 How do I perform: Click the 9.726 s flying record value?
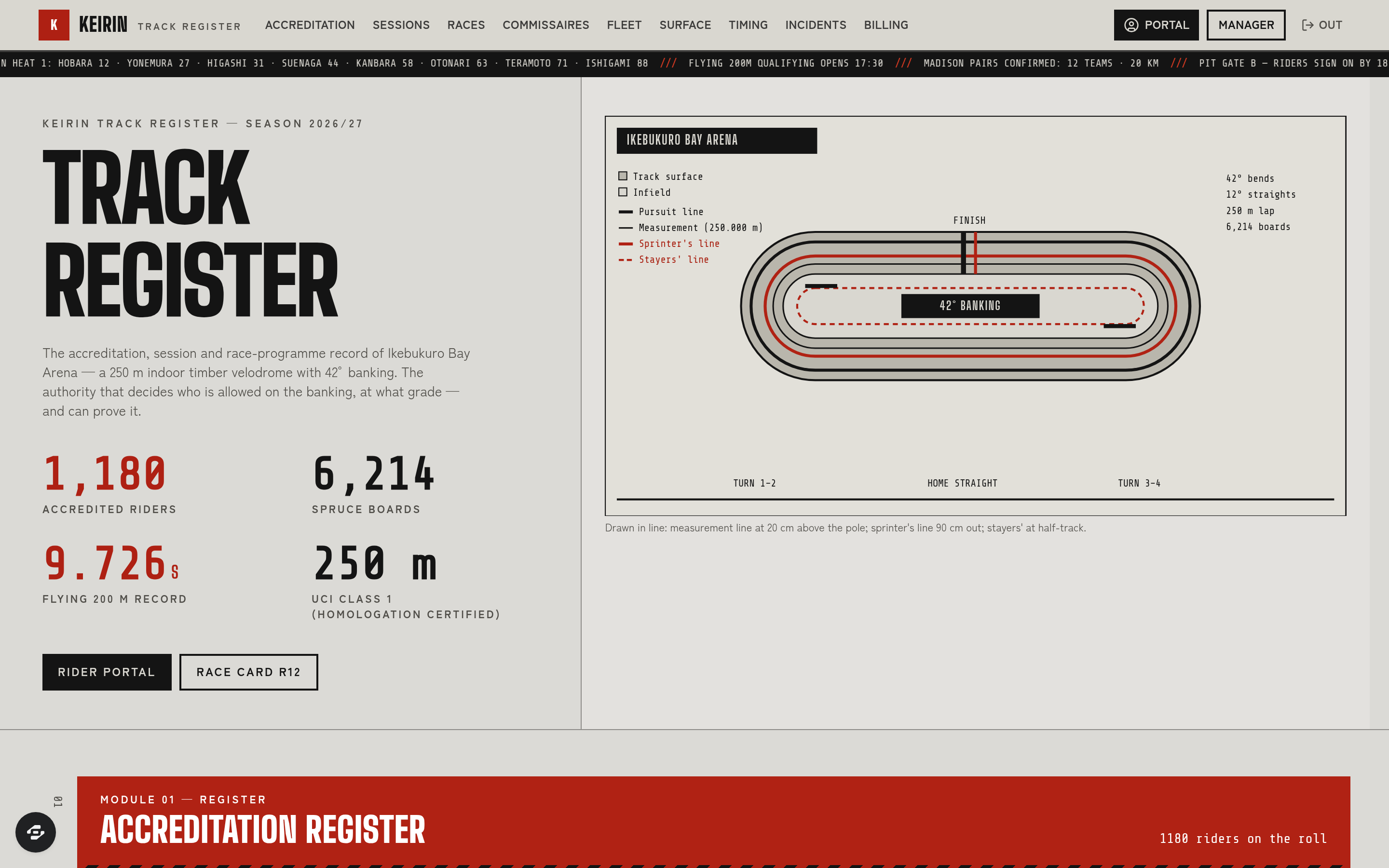111,563
